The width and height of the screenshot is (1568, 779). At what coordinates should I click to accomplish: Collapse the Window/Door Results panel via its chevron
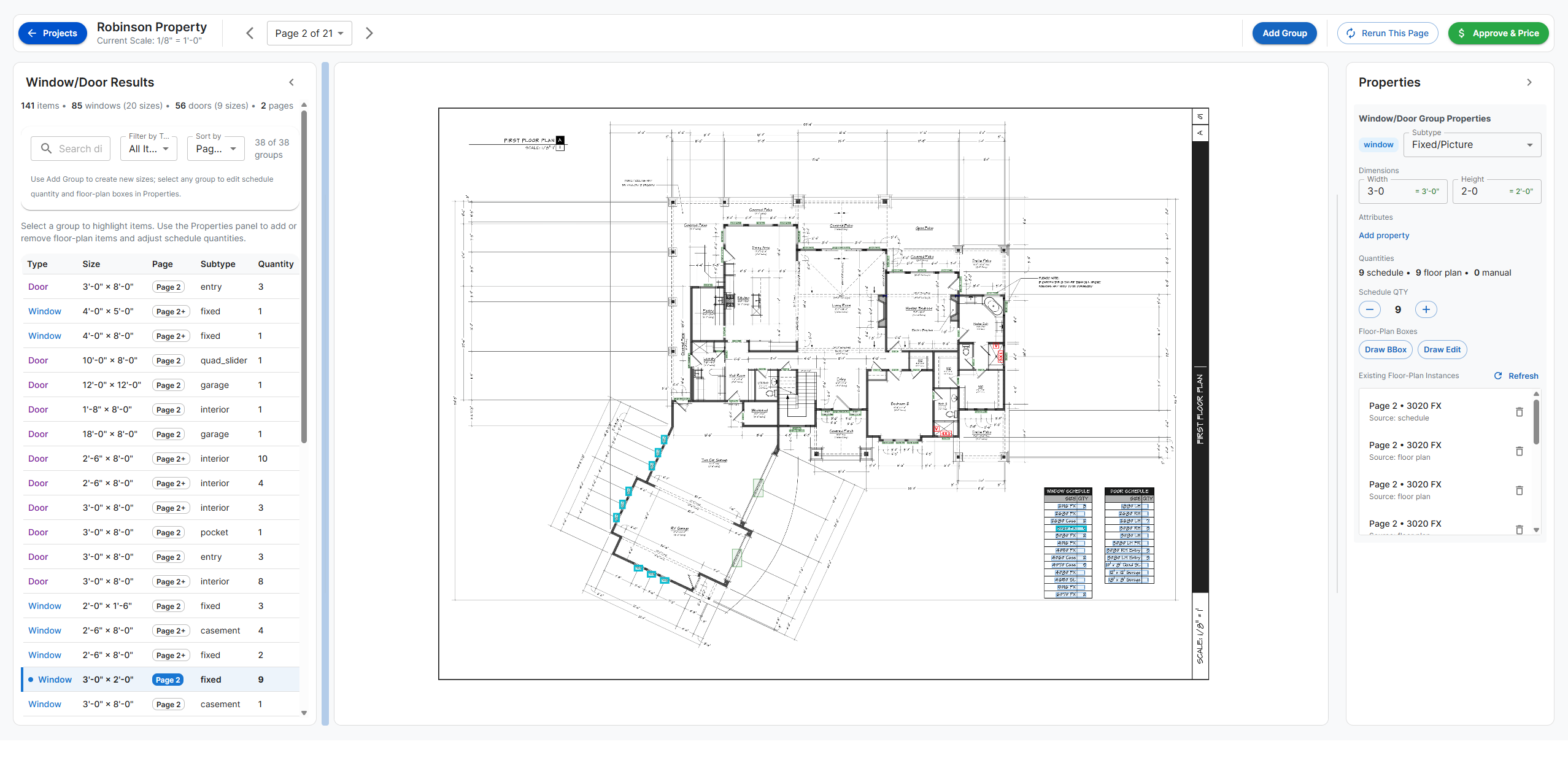[292, 82]
